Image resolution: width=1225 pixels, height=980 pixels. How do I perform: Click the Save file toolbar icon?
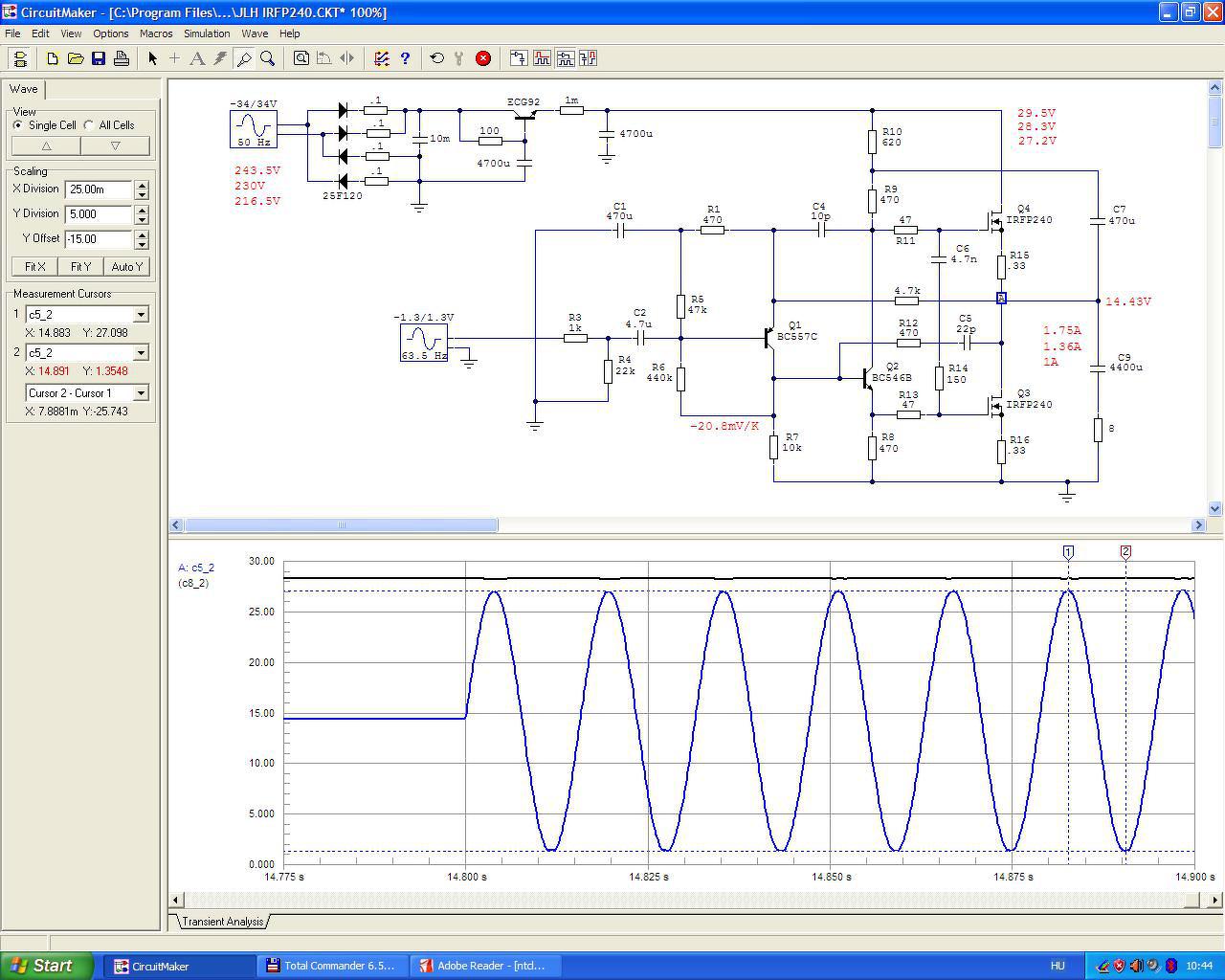click(99, 58)
